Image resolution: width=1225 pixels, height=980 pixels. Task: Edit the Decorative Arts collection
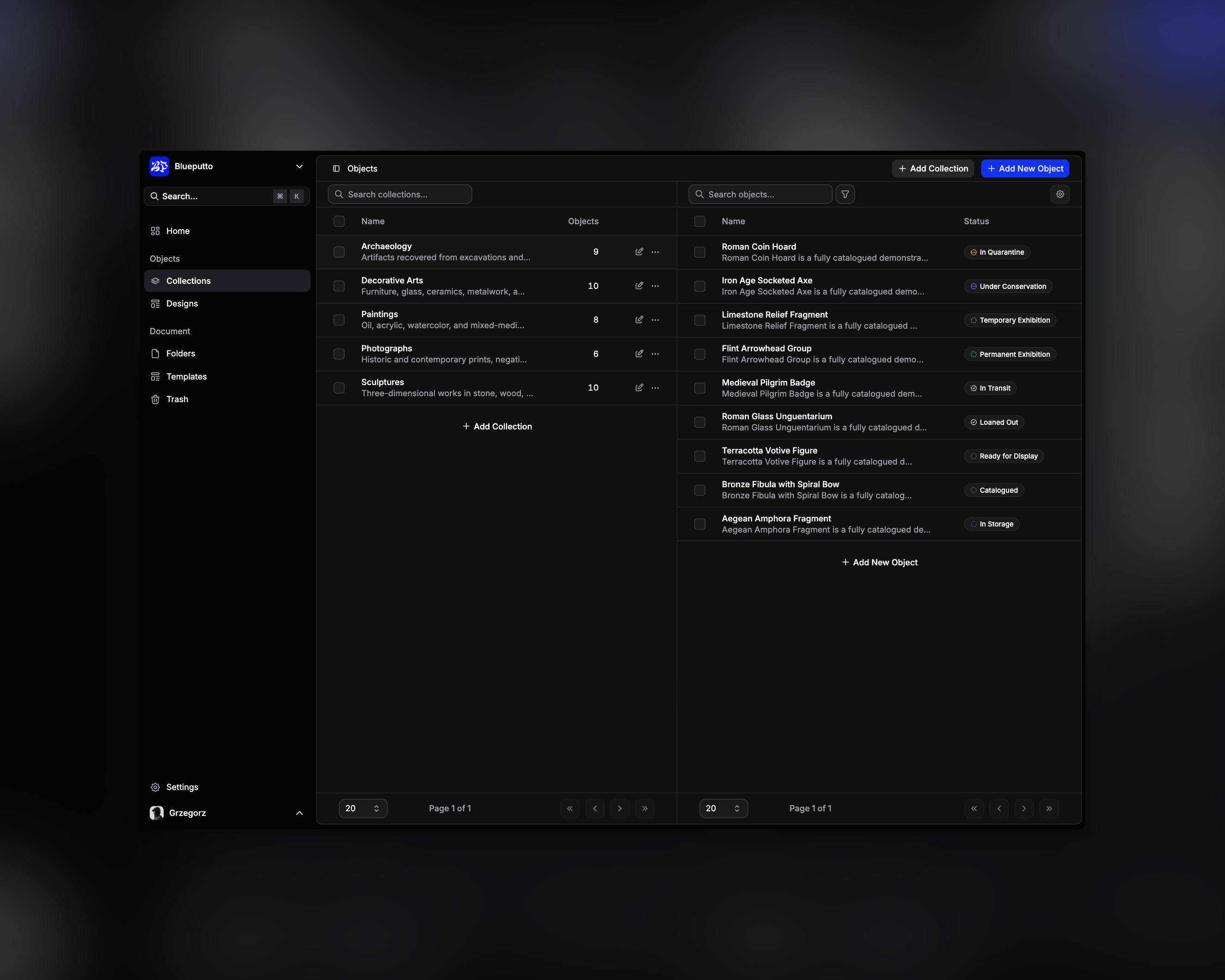[x=639, y=286]
